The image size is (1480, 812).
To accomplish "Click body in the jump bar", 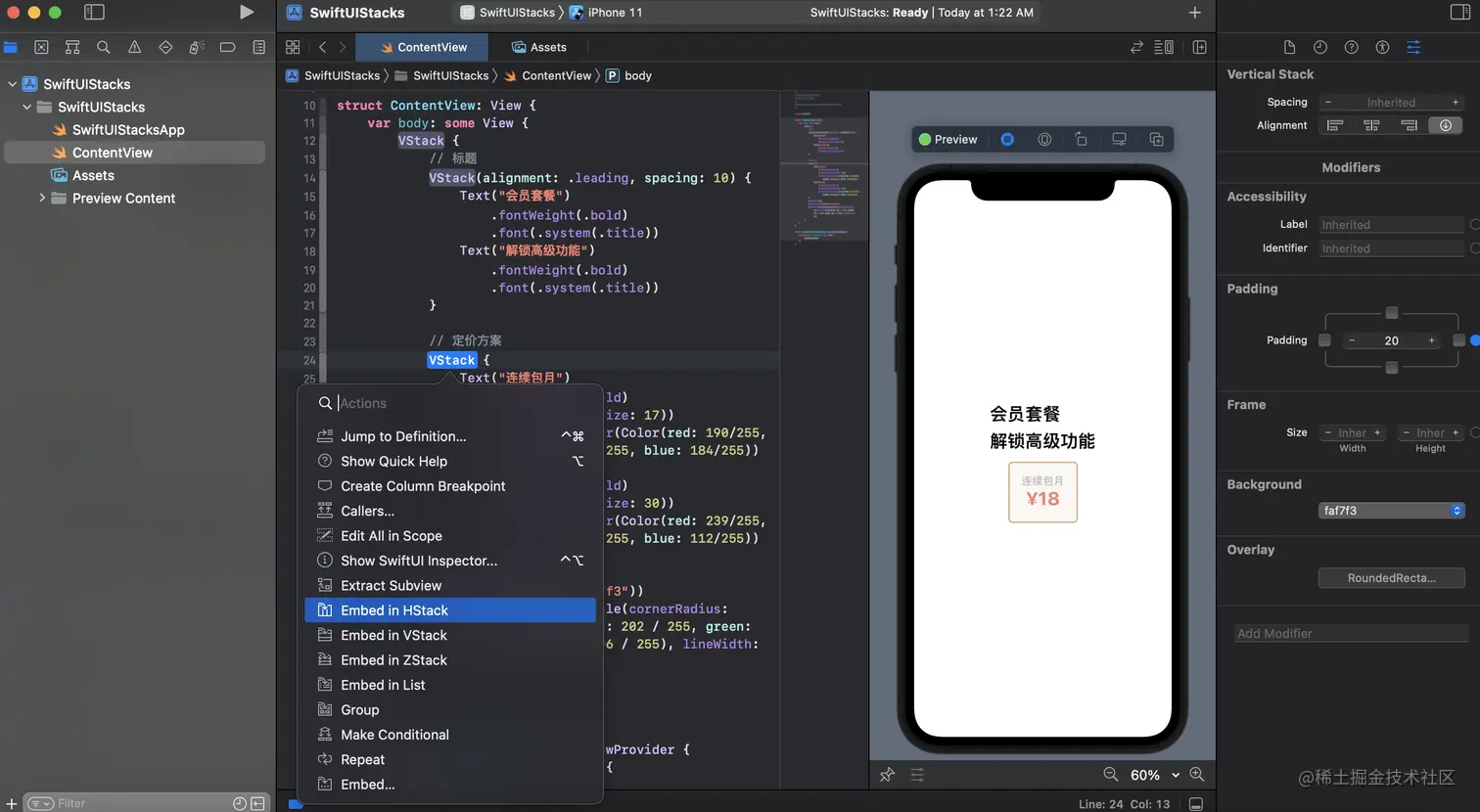I will (628, 75).
